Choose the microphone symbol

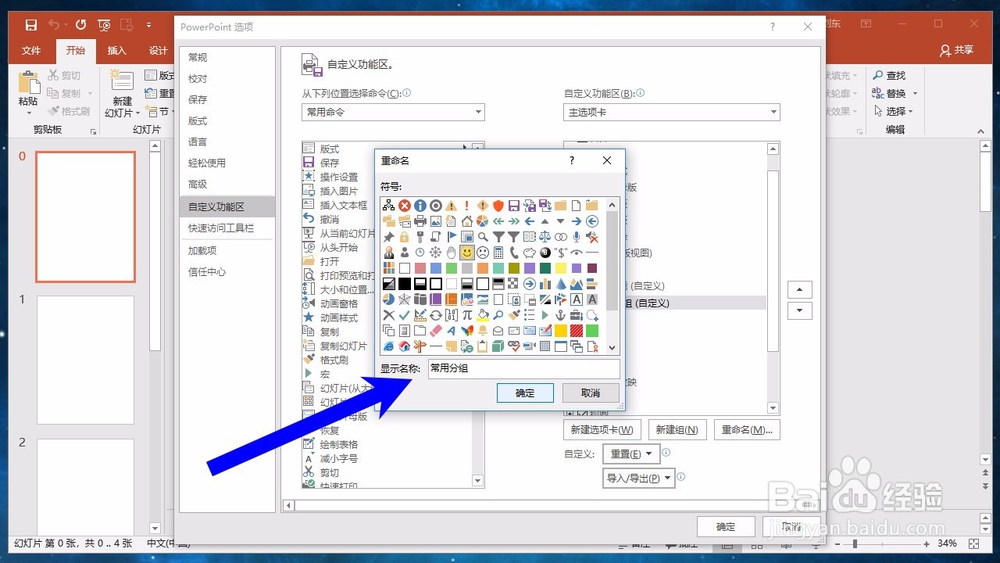click(x=577, y=237)
